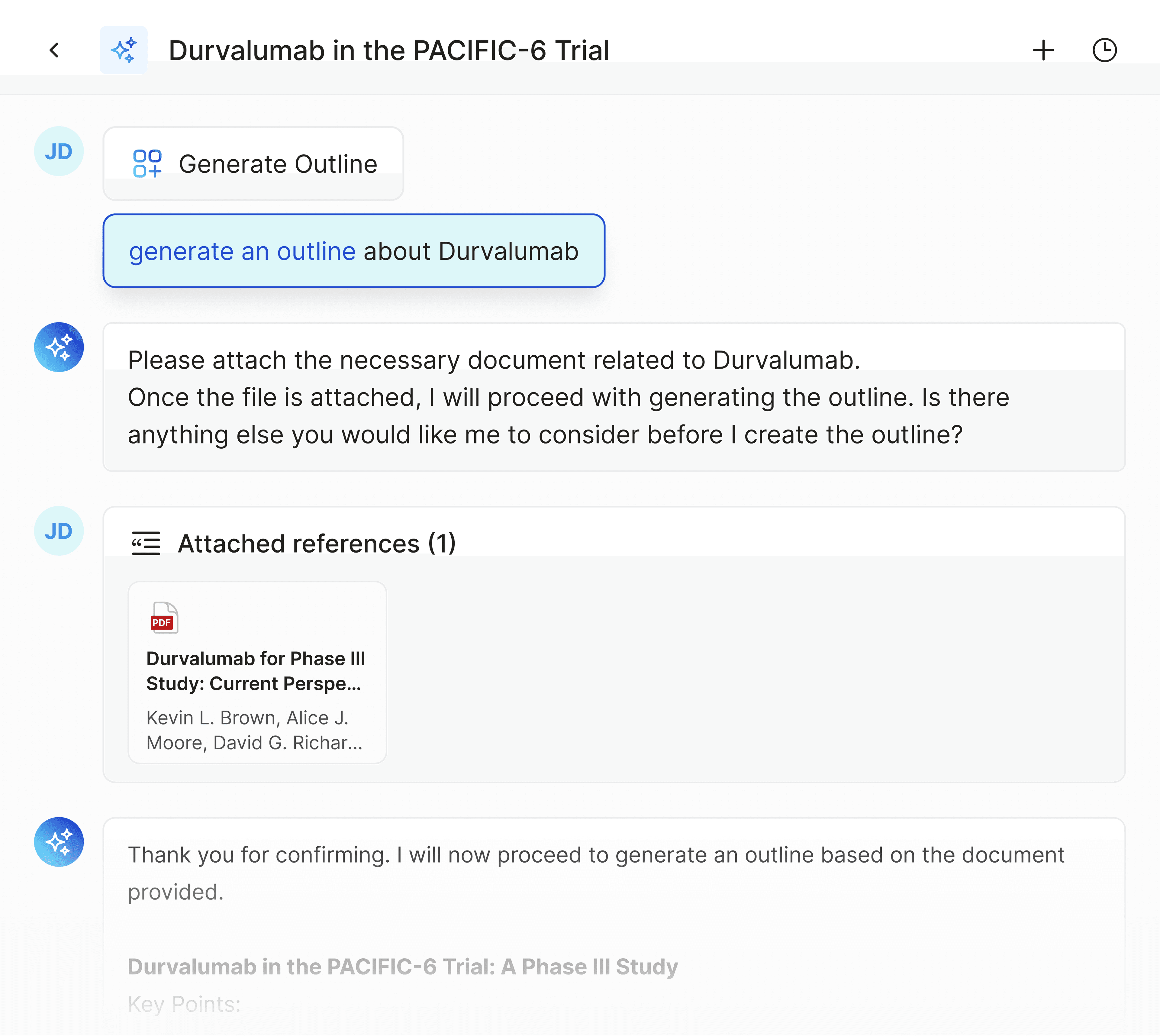
Task: Click the 'Key Points:' line in the outline
Action: (184, 1004)
